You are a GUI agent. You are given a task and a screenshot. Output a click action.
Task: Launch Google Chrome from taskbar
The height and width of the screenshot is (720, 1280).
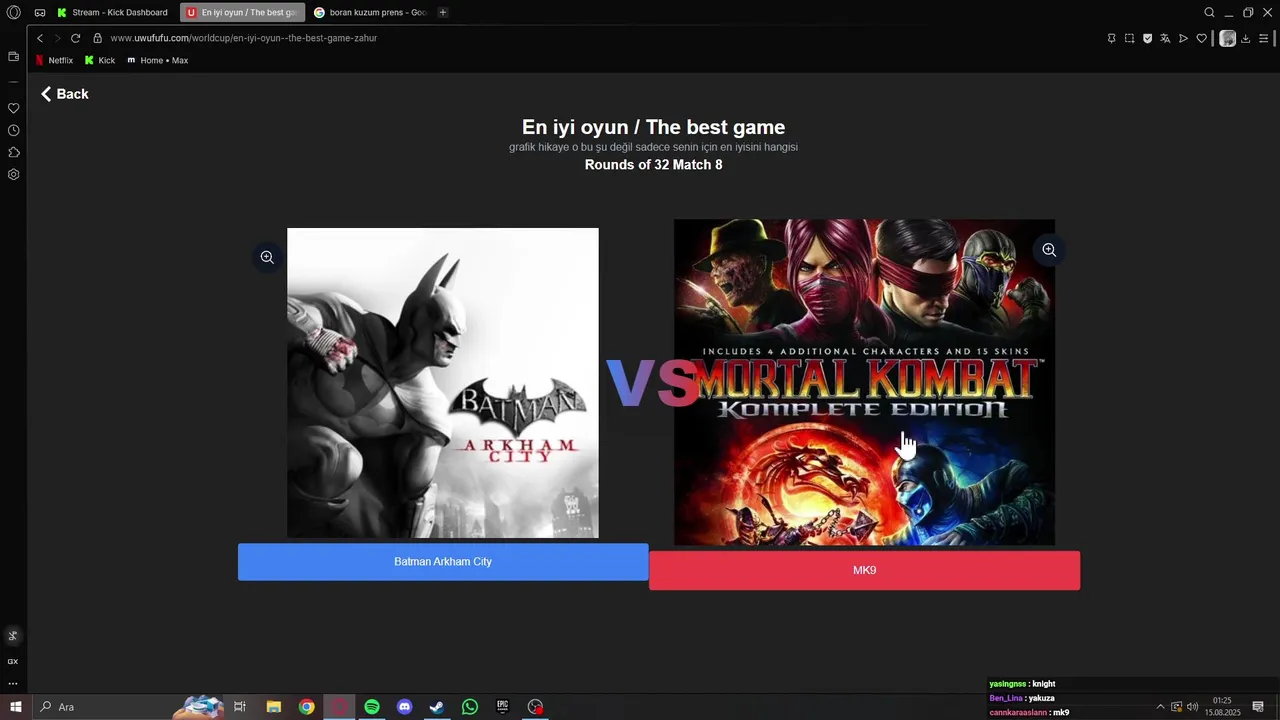306,707
